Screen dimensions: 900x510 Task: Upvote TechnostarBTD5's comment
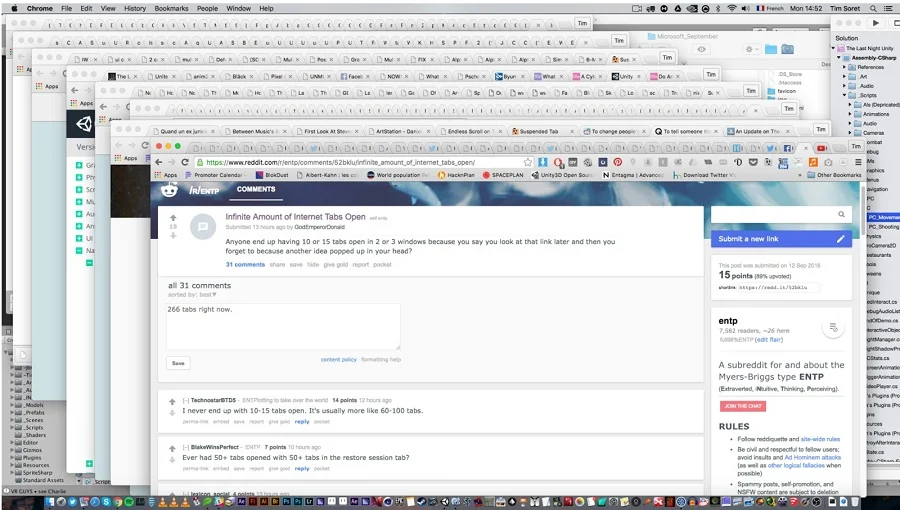click(x=173, y=400)
